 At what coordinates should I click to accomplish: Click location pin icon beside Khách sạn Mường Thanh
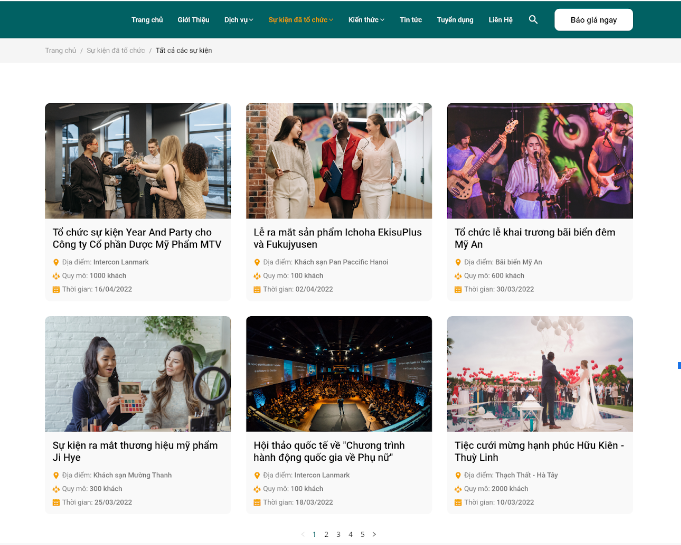56,475
